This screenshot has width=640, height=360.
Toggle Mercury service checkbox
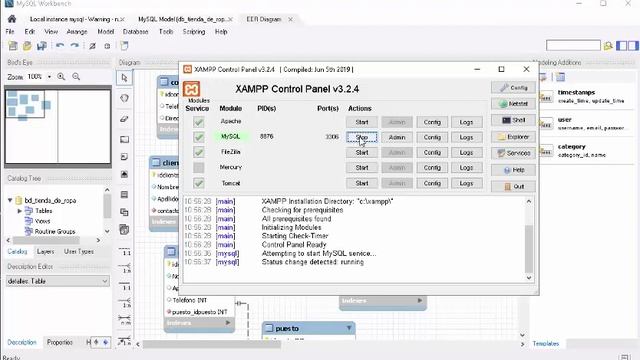(199, 167)
